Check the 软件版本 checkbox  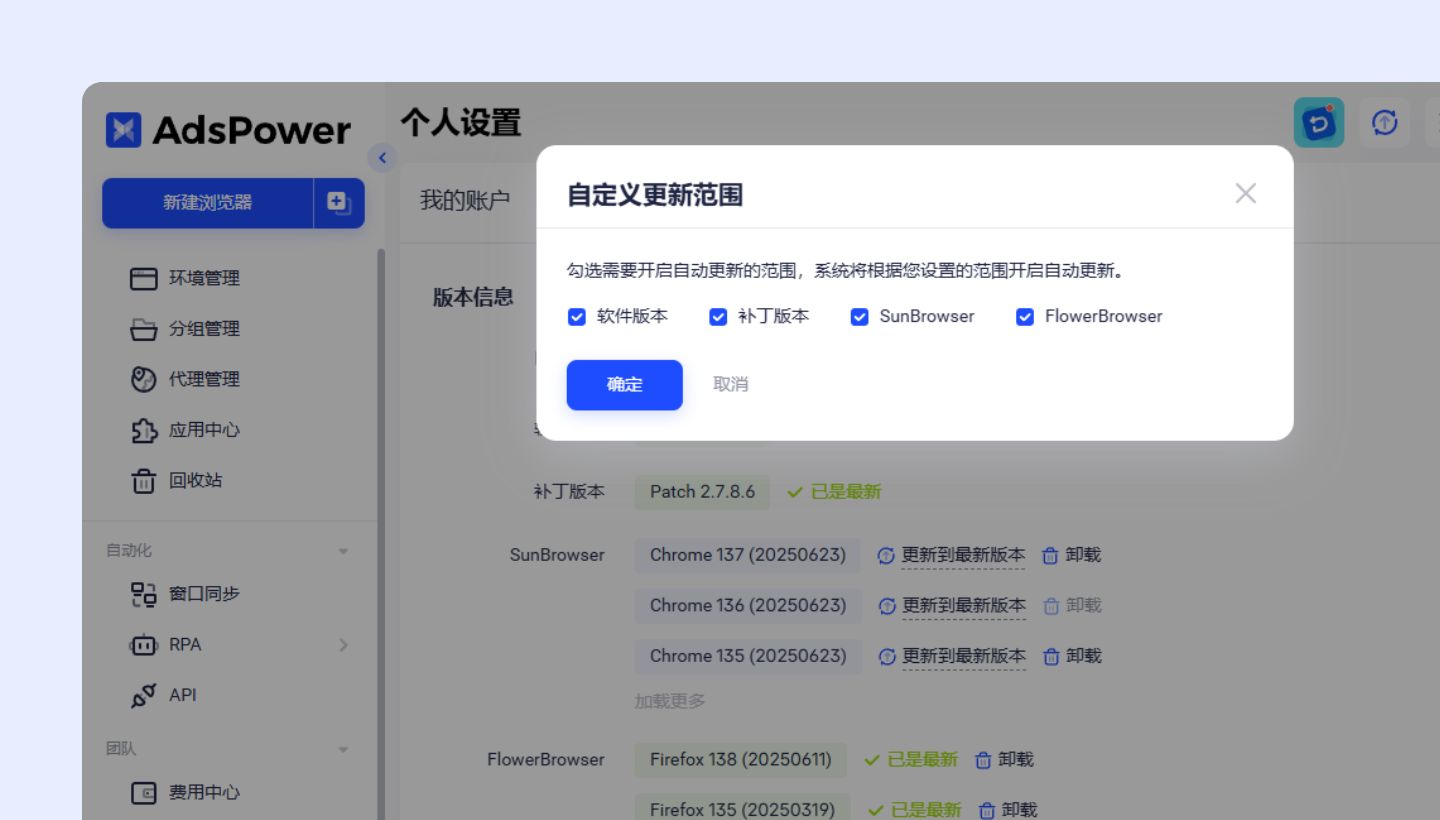(576, 317)
